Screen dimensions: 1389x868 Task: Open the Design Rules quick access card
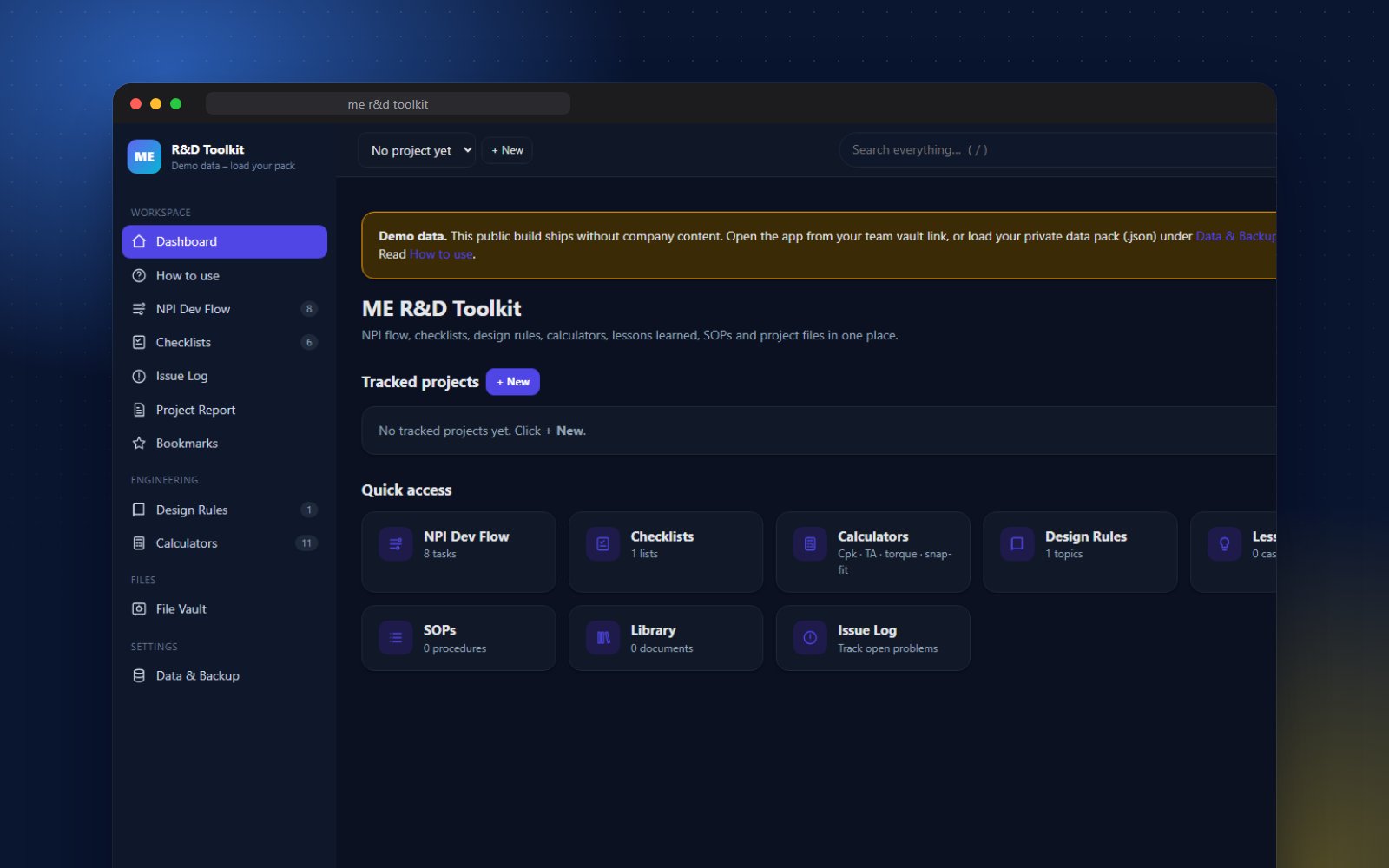point(1080,552)
